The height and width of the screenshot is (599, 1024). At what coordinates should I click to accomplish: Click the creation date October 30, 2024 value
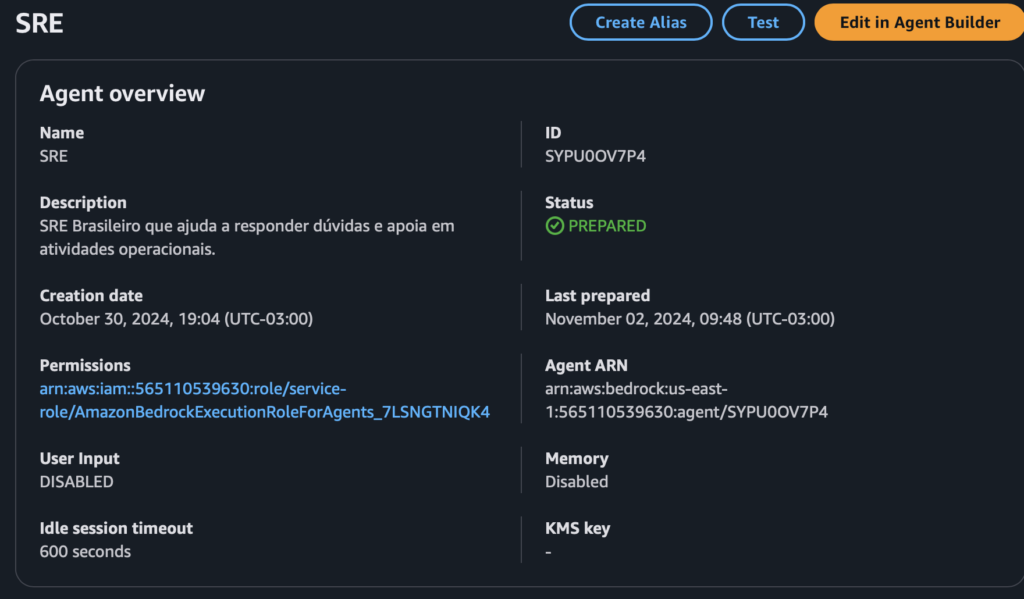[x=176, y=319]
